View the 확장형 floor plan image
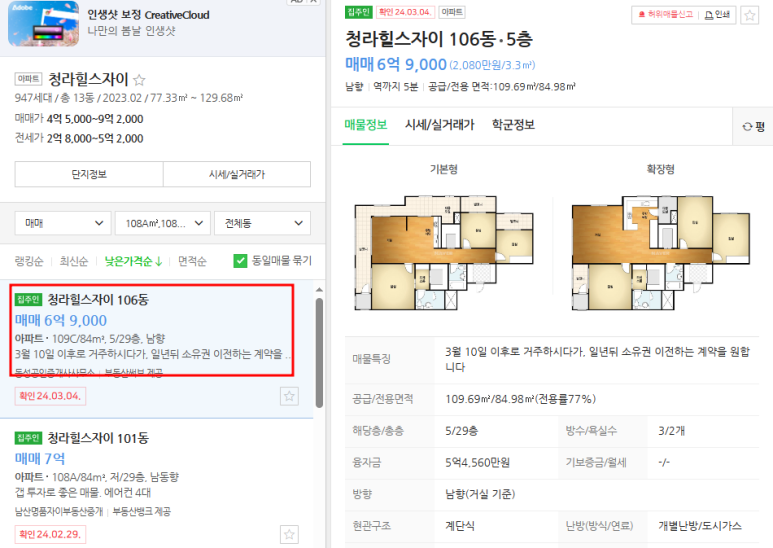The width and height of the screenshot is (773, 548). [661, 253]
